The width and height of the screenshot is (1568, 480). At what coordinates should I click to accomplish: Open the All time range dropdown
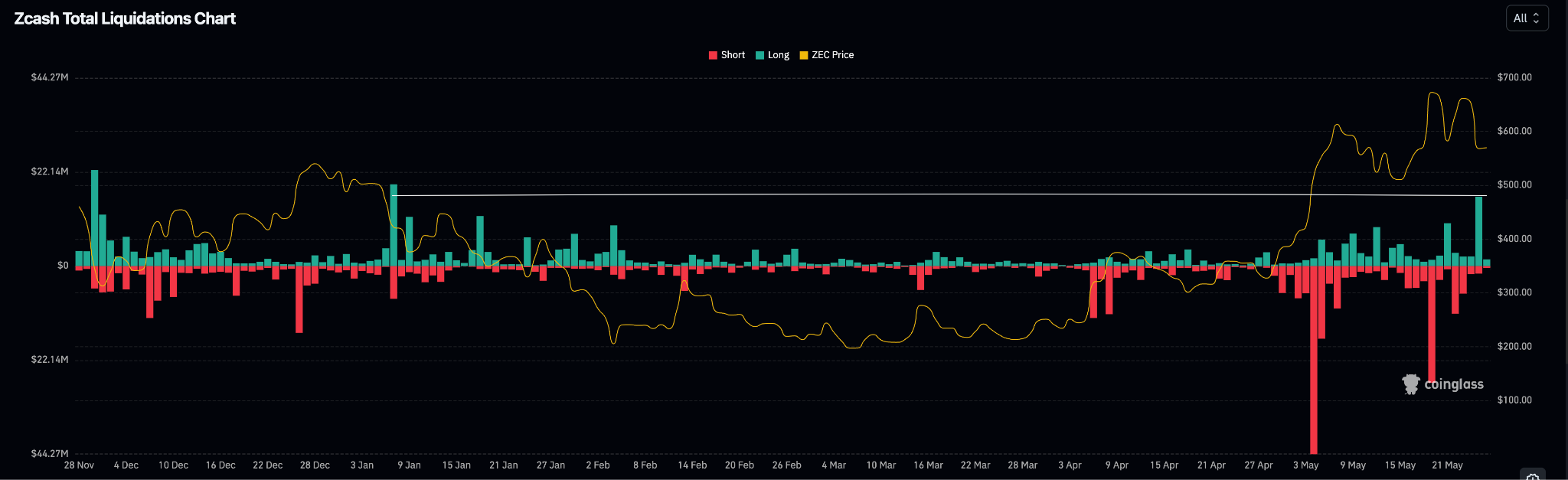[x=1527, y=18]
